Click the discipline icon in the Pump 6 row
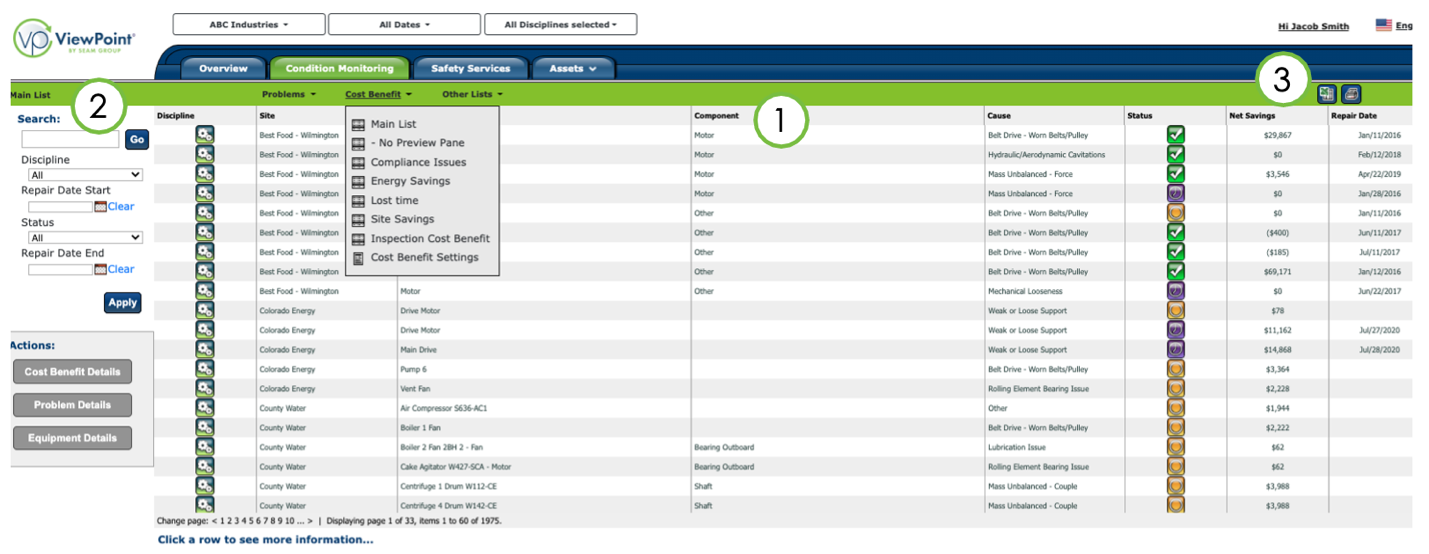 coord(205,369)
